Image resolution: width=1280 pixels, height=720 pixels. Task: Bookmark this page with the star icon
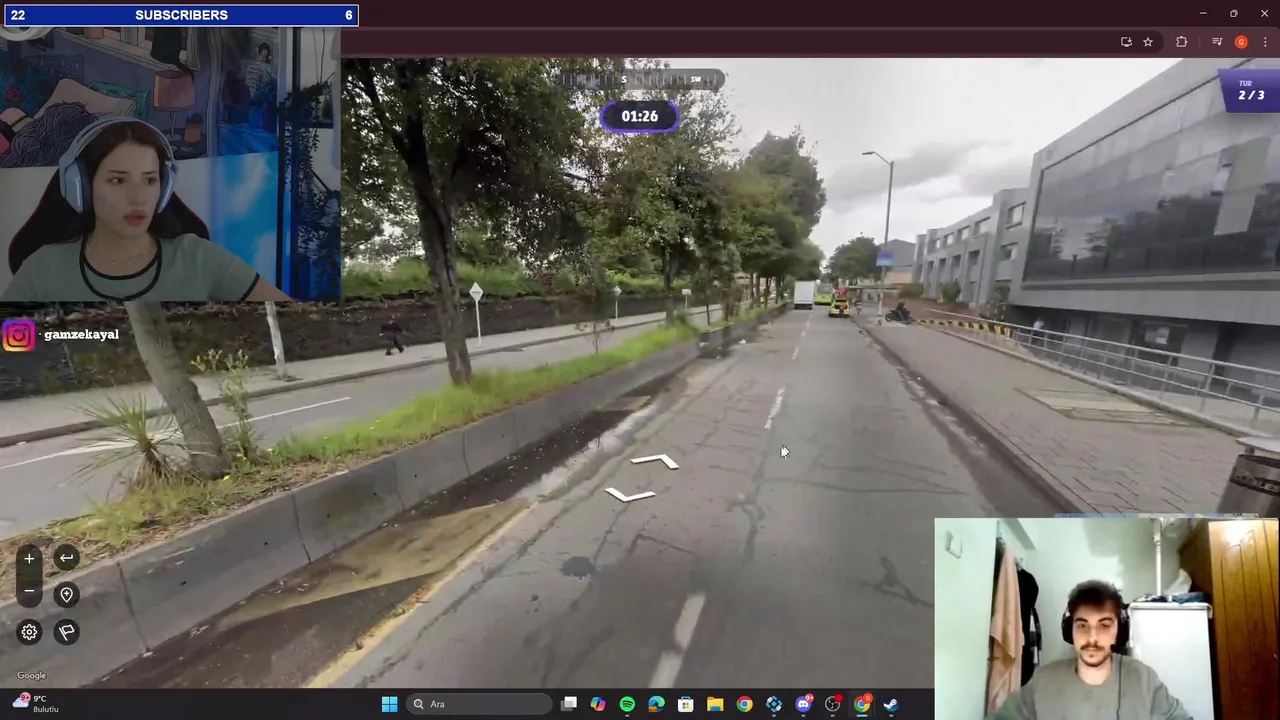[x=1148, y=42]
